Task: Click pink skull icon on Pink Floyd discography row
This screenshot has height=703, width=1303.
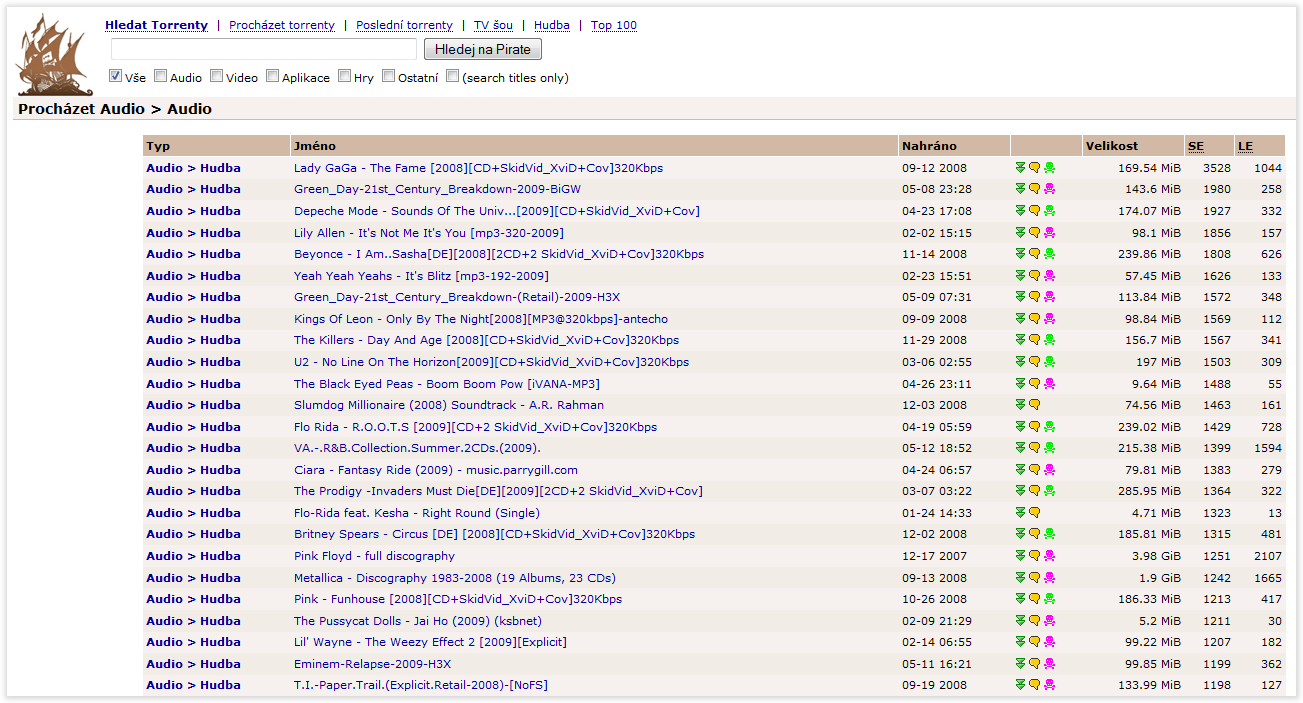Action: (x=1050, y=556)
